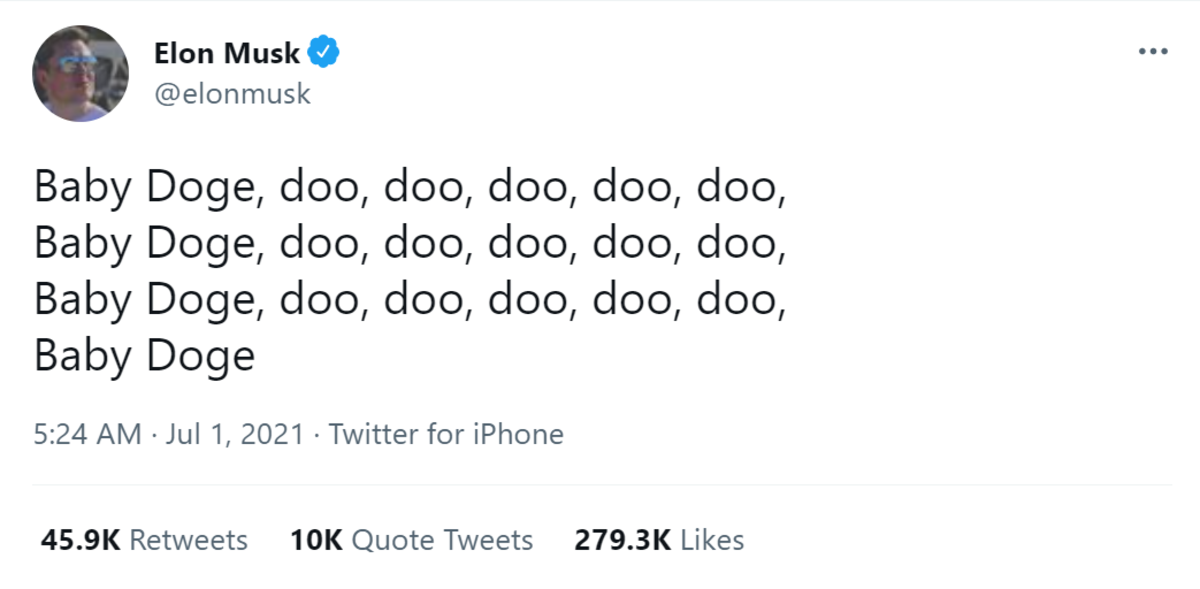The image size is (1200, 589).
Task: Click the 'Quote Tweets' label text
Action: click(x=443, y=540)
